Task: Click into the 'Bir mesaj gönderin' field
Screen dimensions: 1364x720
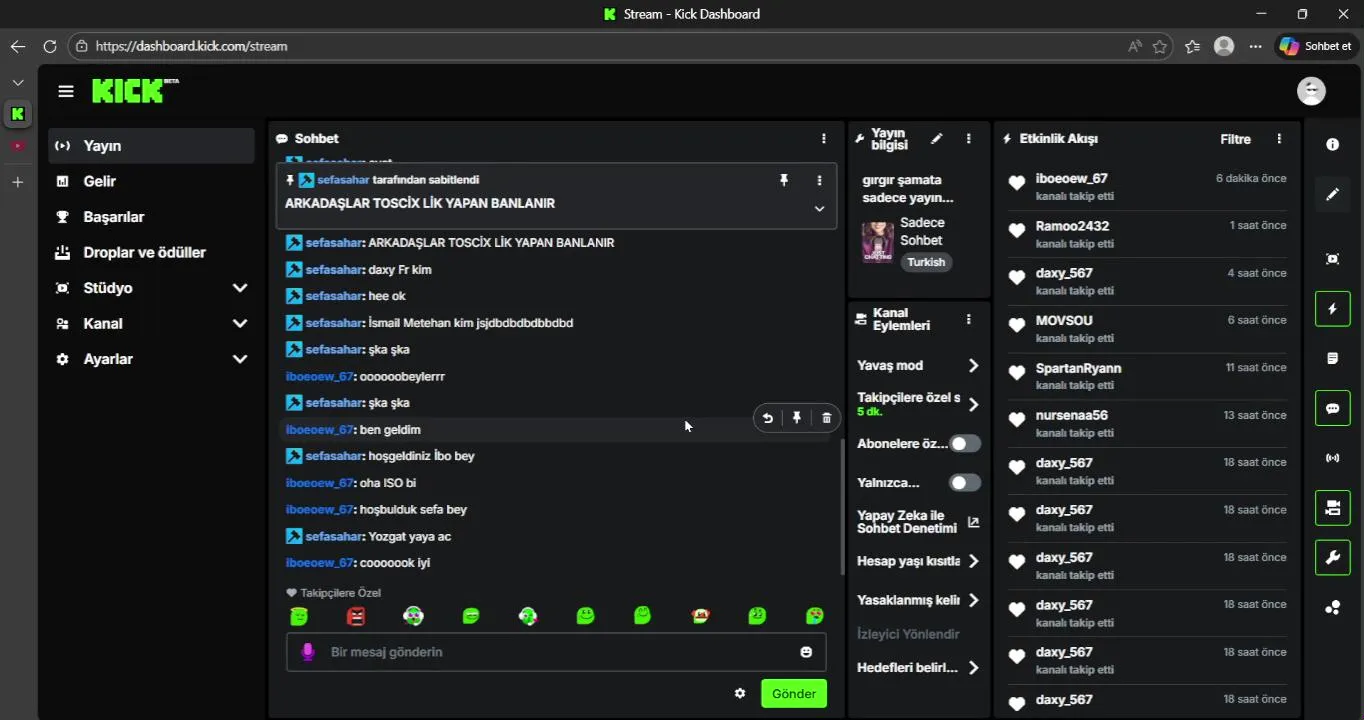Action: pyautogui.click(x=556, y=652)
